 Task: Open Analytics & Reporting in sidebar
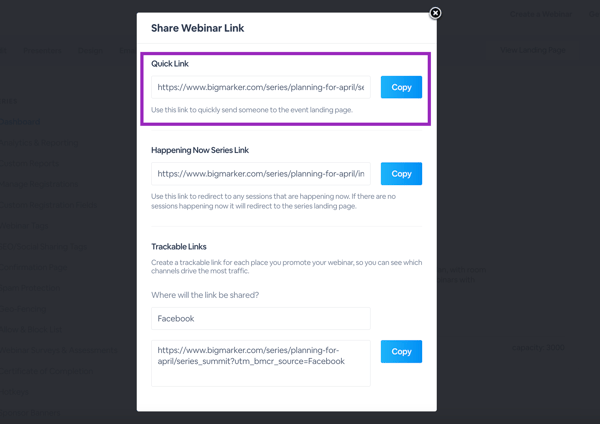(39, 143)
